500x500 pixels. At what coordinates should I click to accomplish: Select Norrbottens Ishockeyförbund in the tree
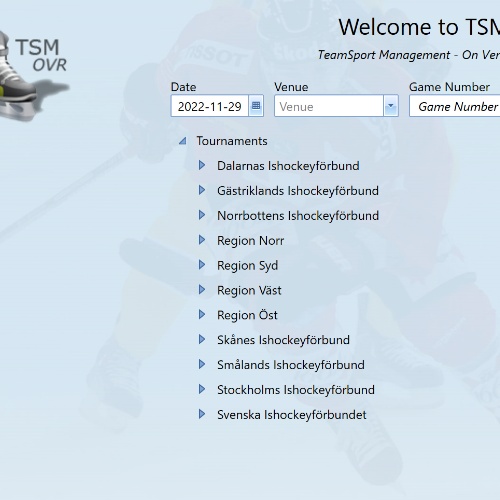(x=298, y=216)
